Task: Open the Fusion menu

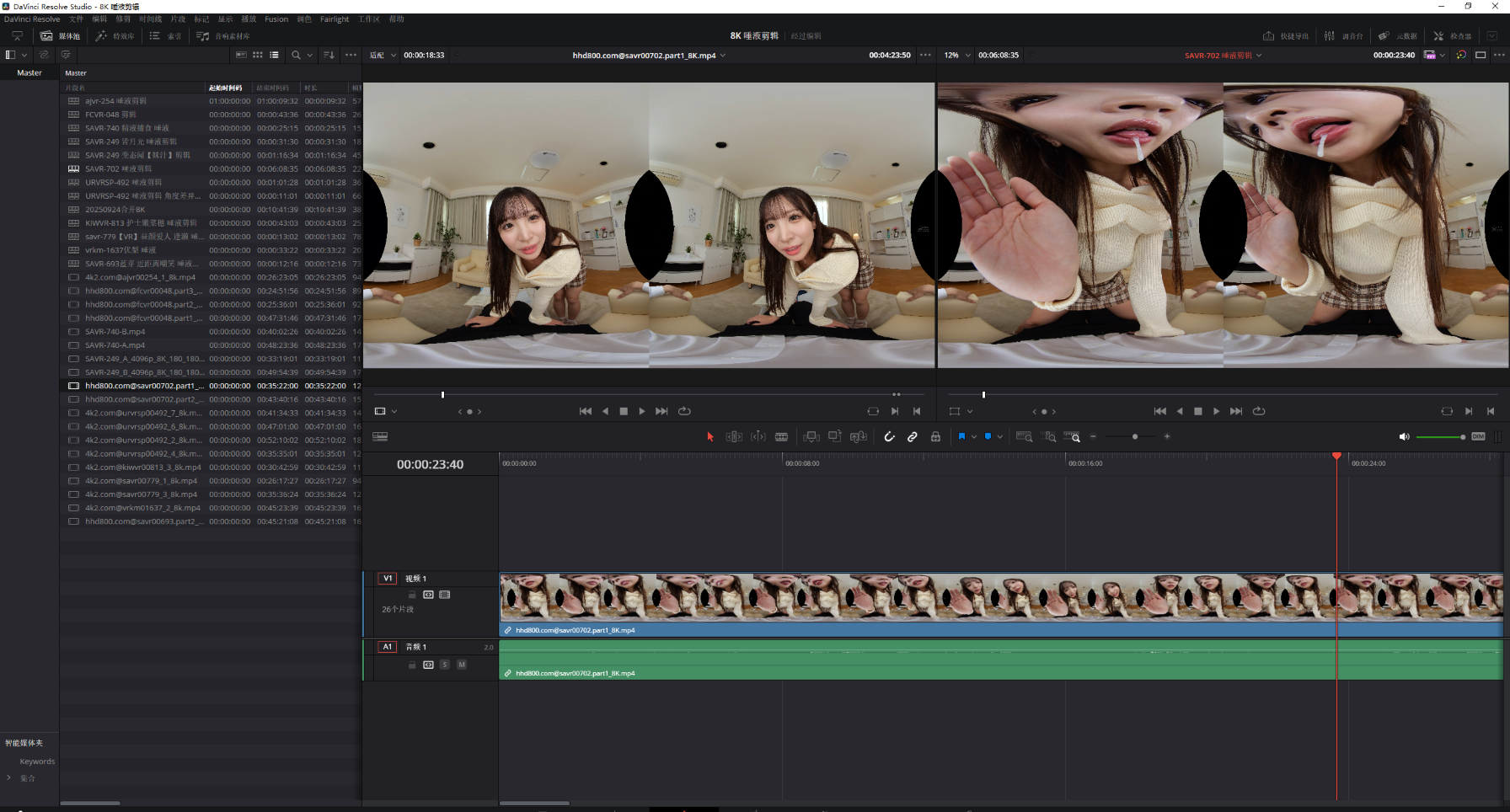Action: click(x=276, y=19)
